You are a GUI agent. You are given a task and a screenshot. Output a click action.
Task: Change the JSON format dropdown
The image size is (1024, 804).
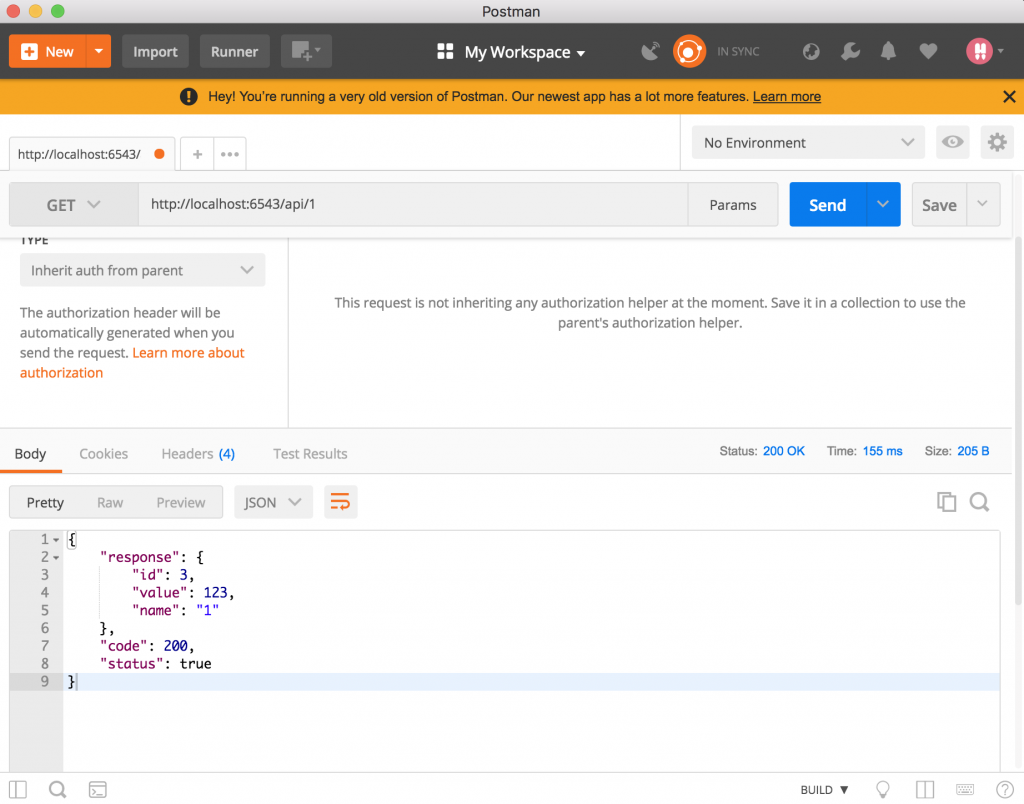point(273,502)
